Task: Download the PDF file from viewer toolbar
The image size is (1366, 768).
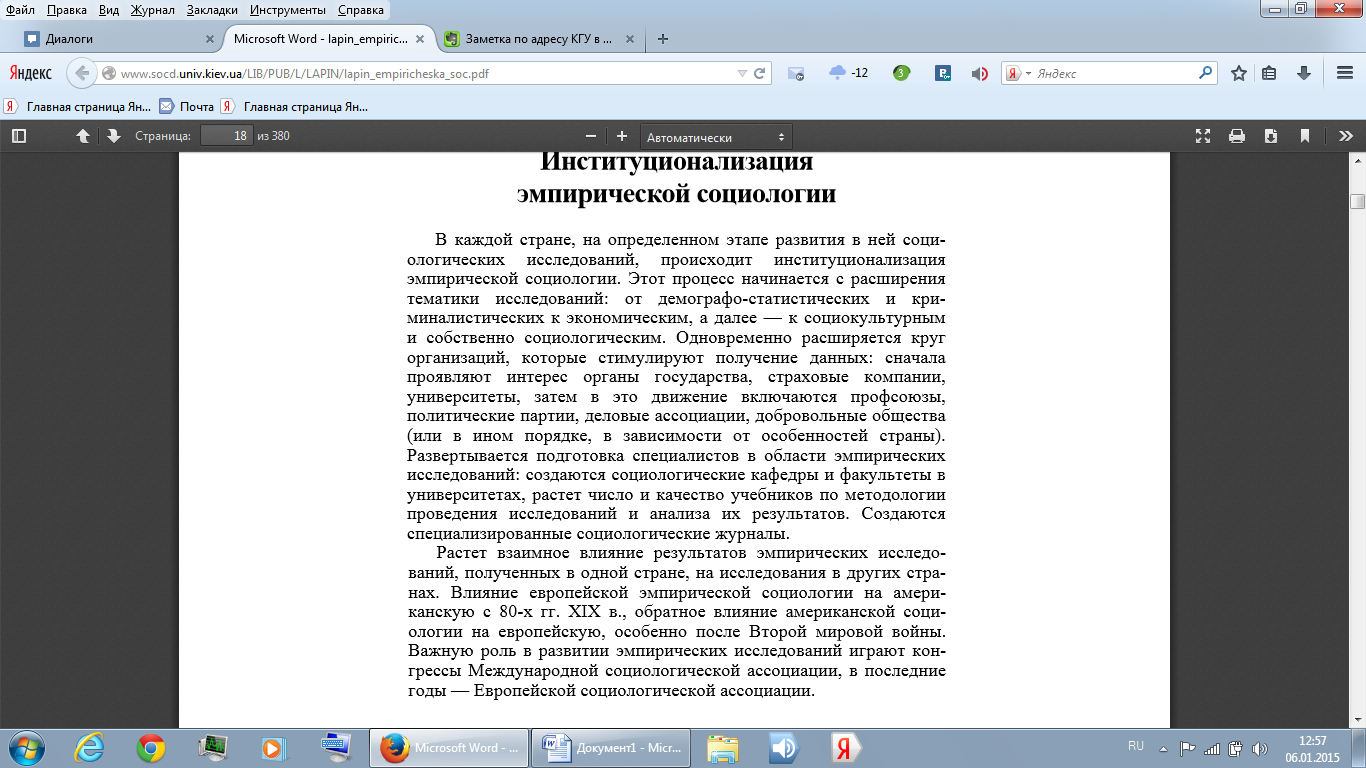Action: [x=1271, y=136]
